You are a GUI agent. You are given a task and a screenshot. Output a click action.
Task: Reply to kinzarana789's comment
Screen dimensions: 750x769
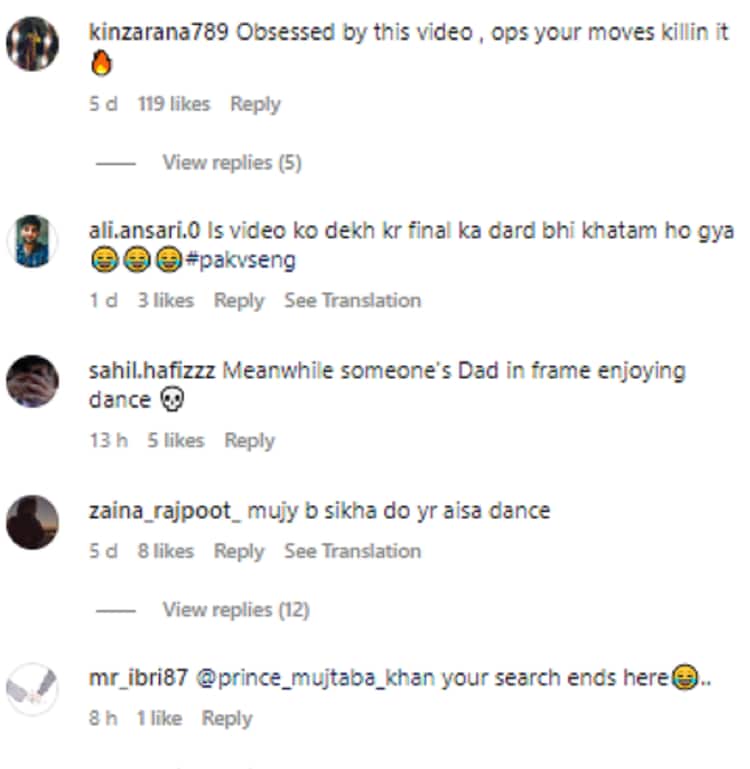(255, 104)
